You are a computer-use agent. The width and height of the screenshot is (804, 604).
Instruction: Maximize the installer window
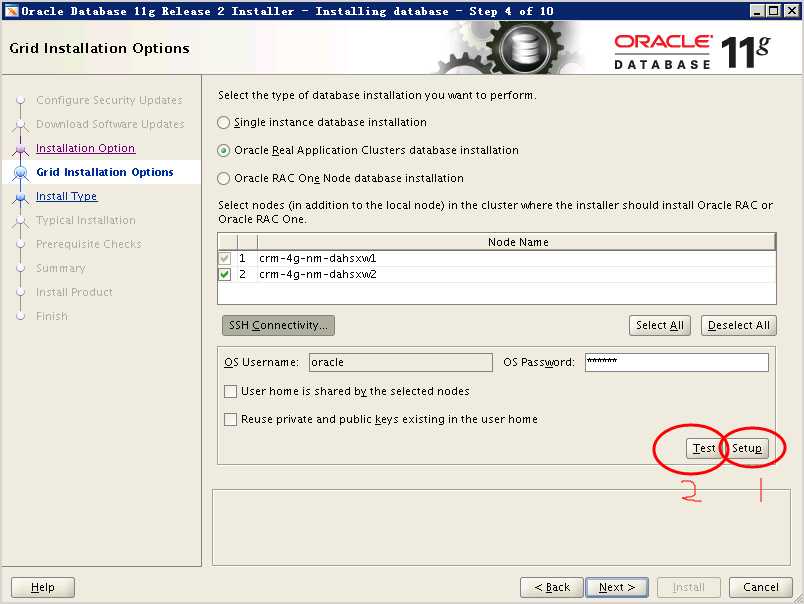tap(774, 11)
